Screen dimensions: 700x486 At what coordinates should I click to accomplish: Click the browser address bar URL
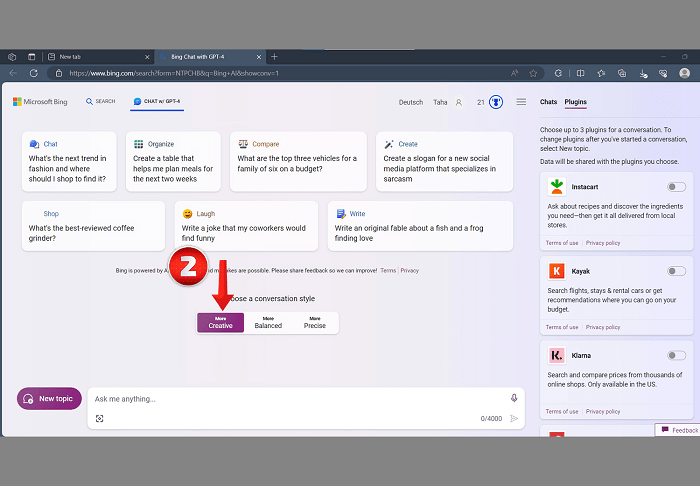pos(174,73)
